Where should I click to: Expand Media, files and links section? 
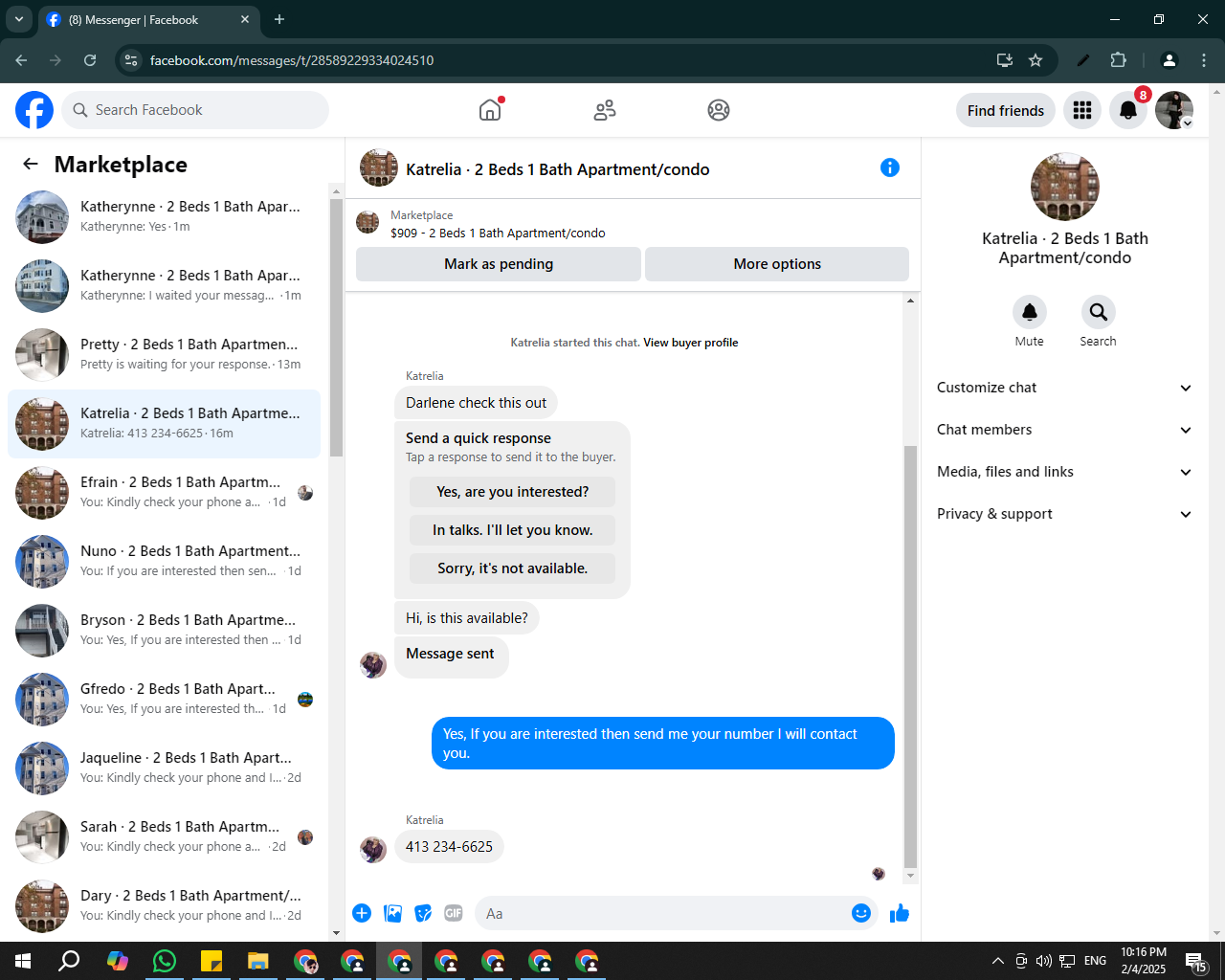point(1064,472)
